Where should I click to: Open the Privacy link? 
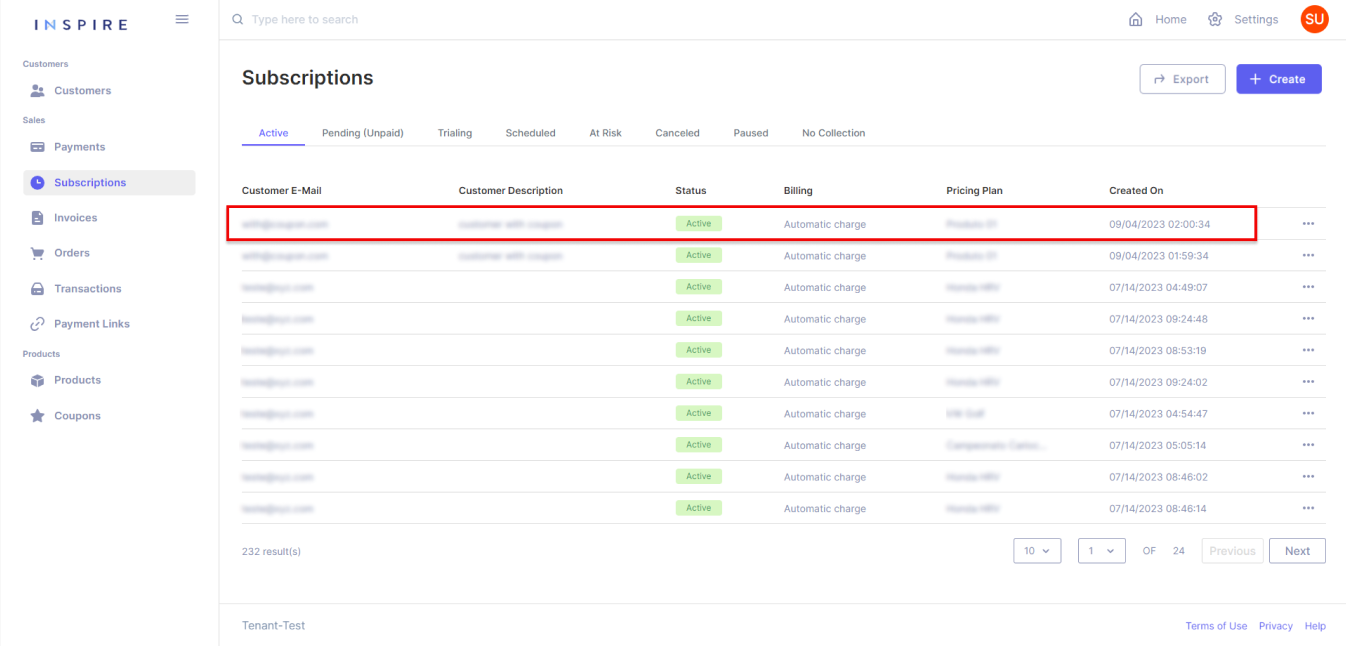point(1276,626)
